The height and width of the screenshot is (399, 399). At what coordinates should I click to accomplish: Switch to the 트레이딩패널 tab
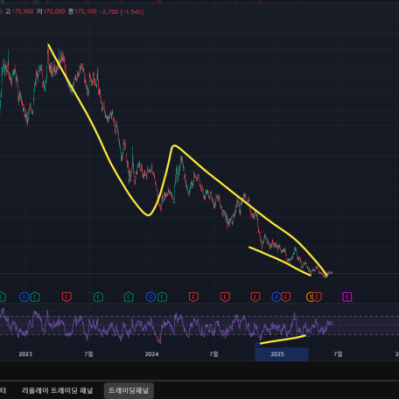[x=129, y=390]
